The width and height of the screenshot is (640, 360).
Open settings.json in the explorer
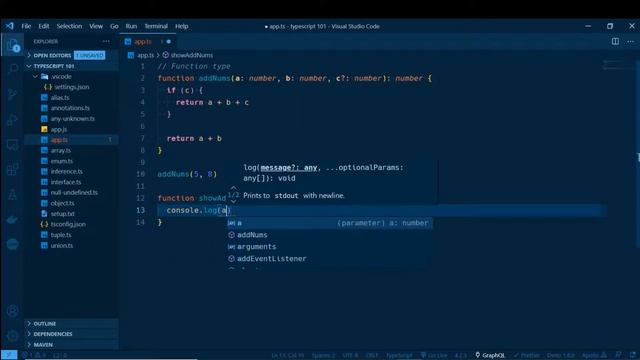(x=71, y=87)
